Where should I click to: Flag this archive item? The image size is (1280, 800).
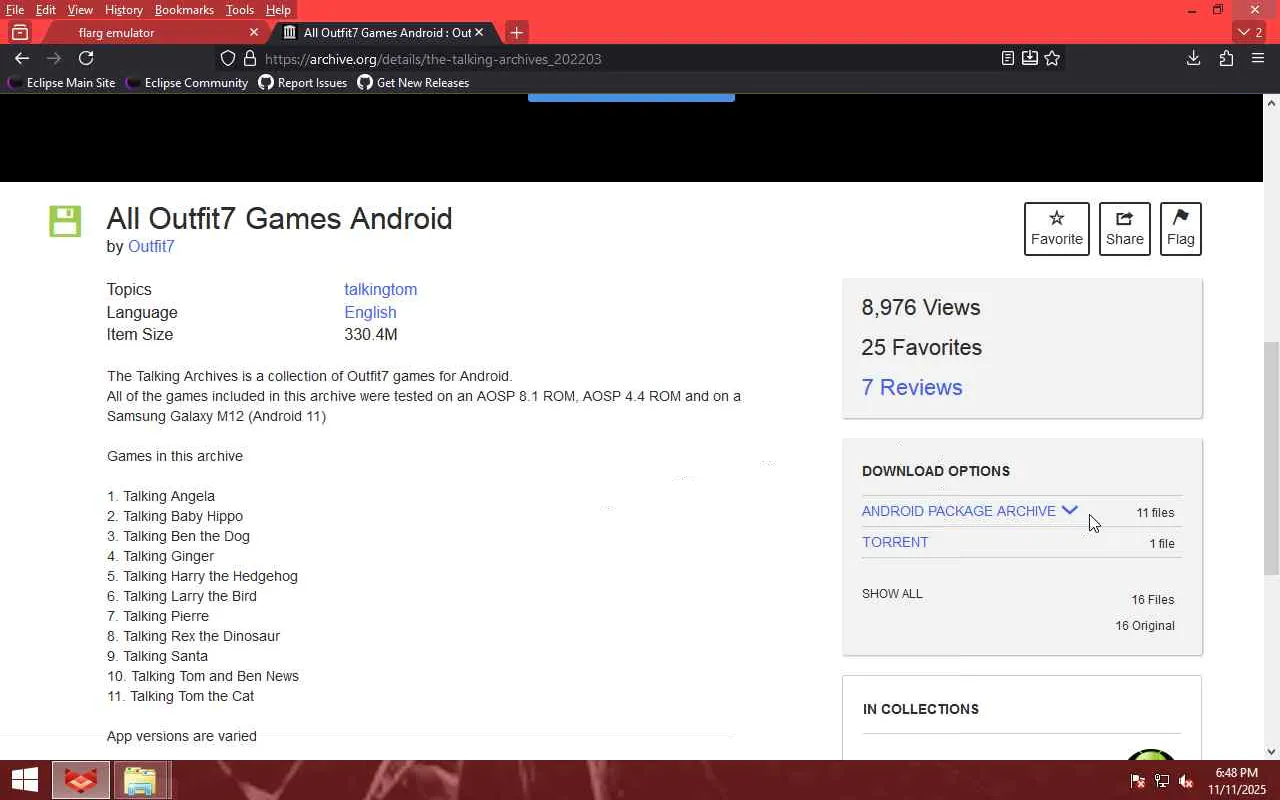tap(1181, 229)
